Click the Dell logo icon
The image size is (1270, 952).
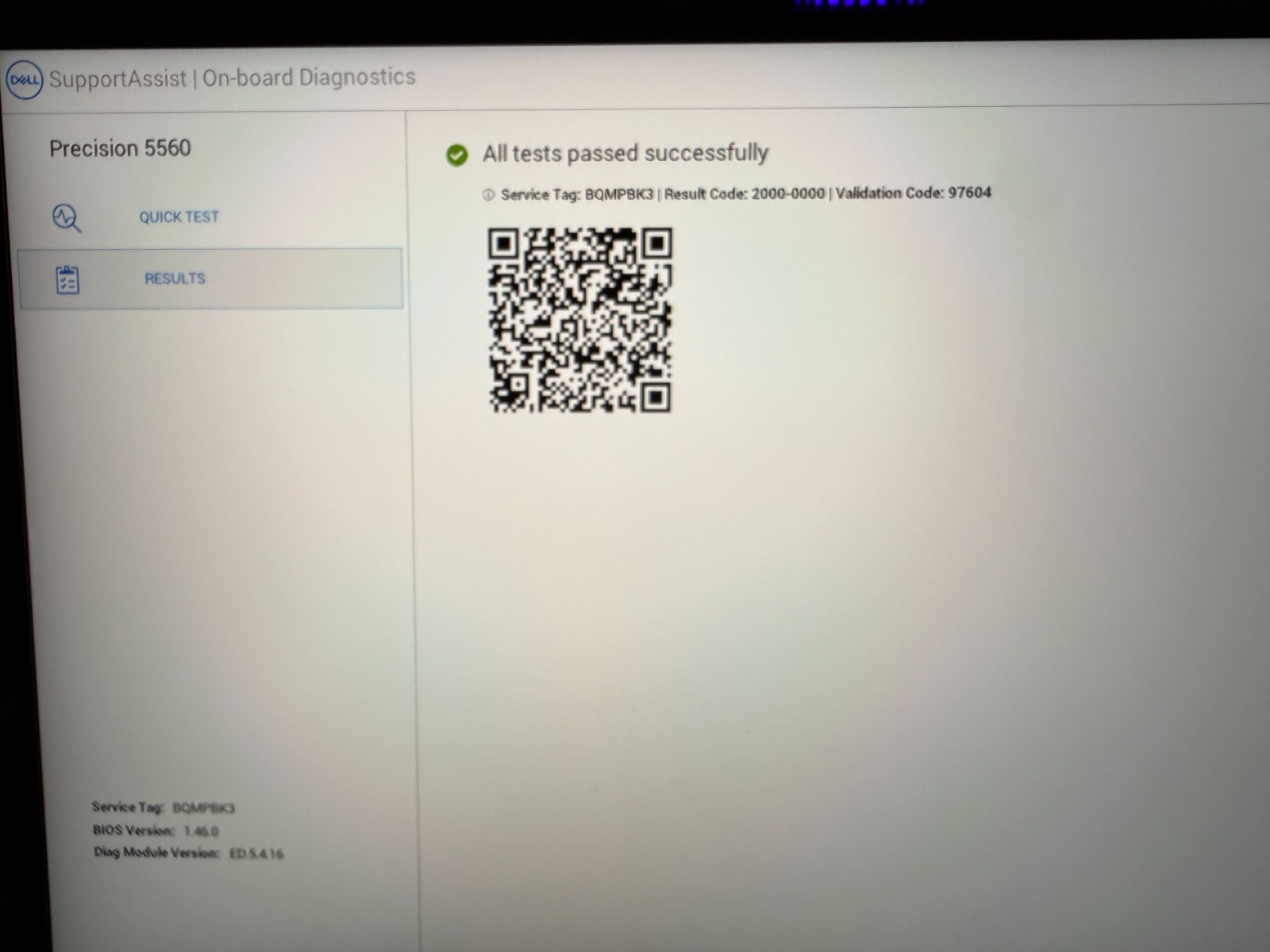25,80
